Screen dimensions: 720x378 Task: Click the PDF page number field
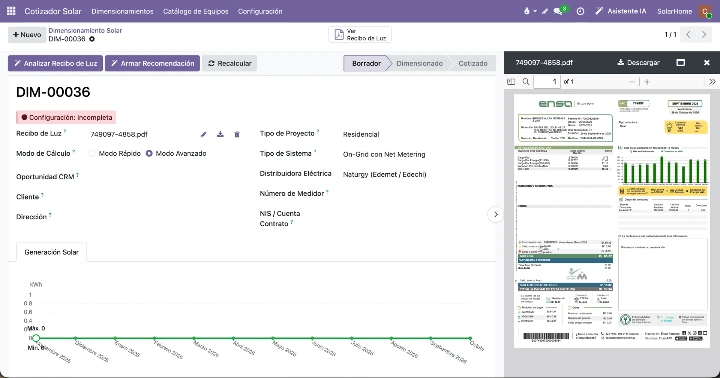pos(546,82)
